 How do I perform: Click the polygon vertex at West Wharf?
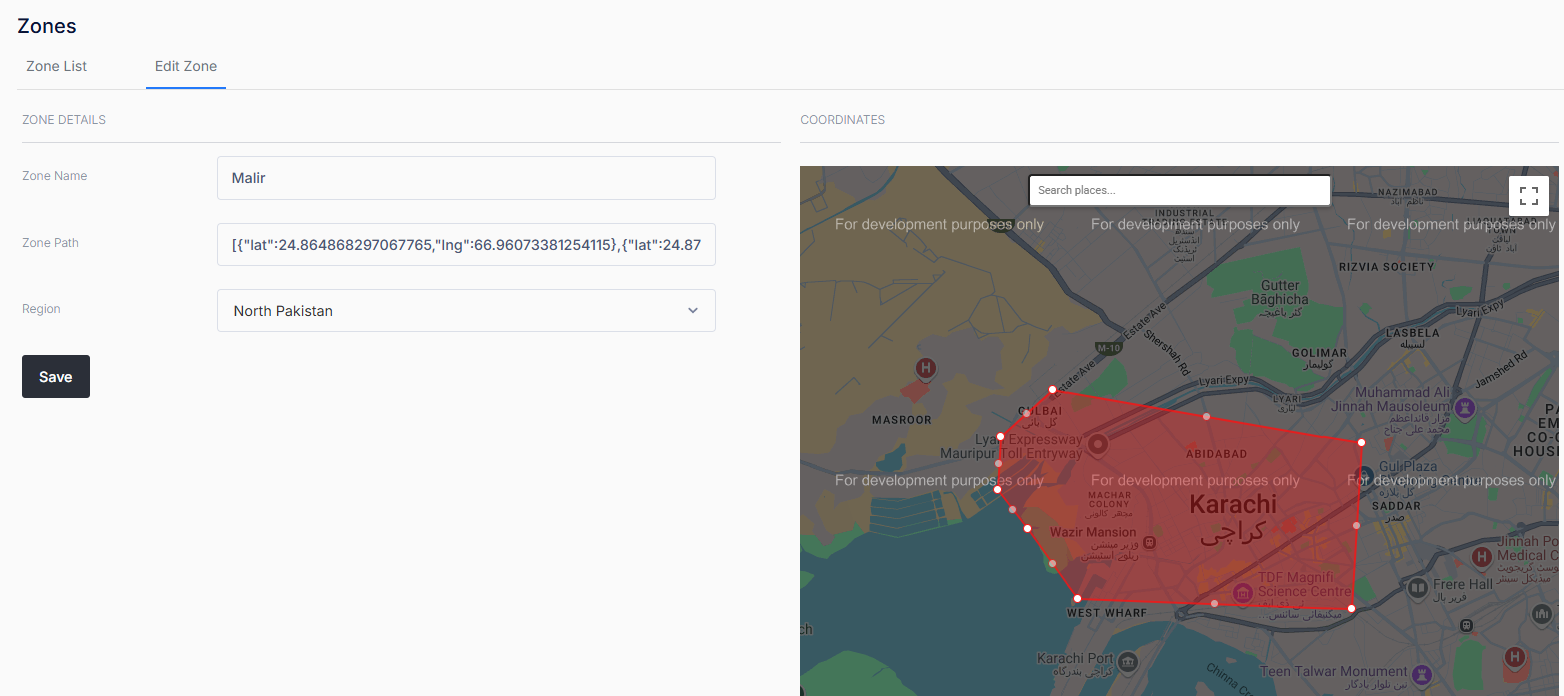(1077, 599)
